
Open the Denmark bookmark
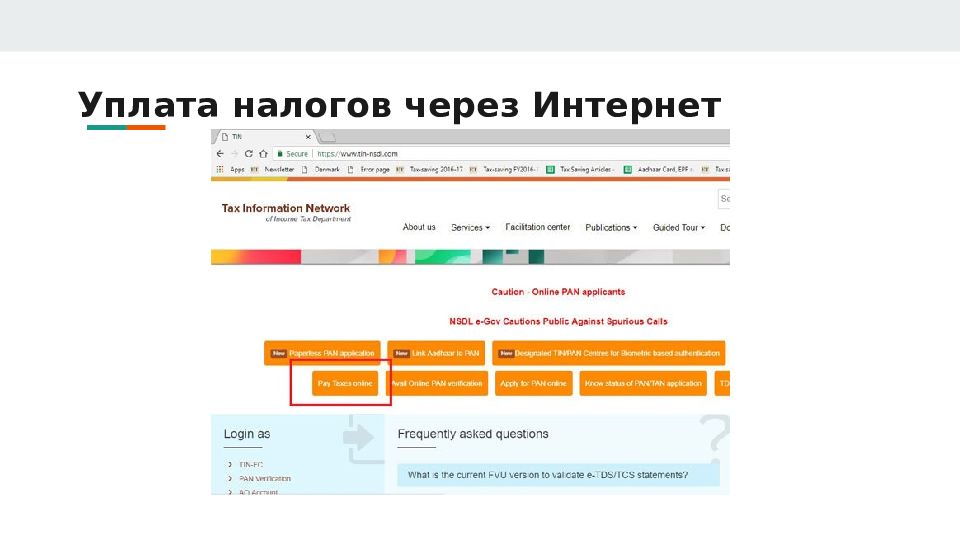tap(321, 169)
